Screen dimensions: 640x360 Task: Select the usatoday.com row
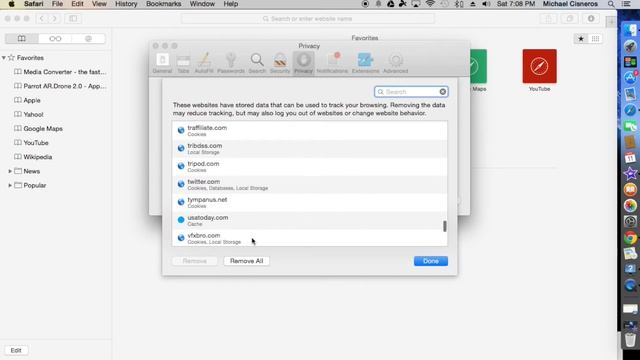[310, 220]
